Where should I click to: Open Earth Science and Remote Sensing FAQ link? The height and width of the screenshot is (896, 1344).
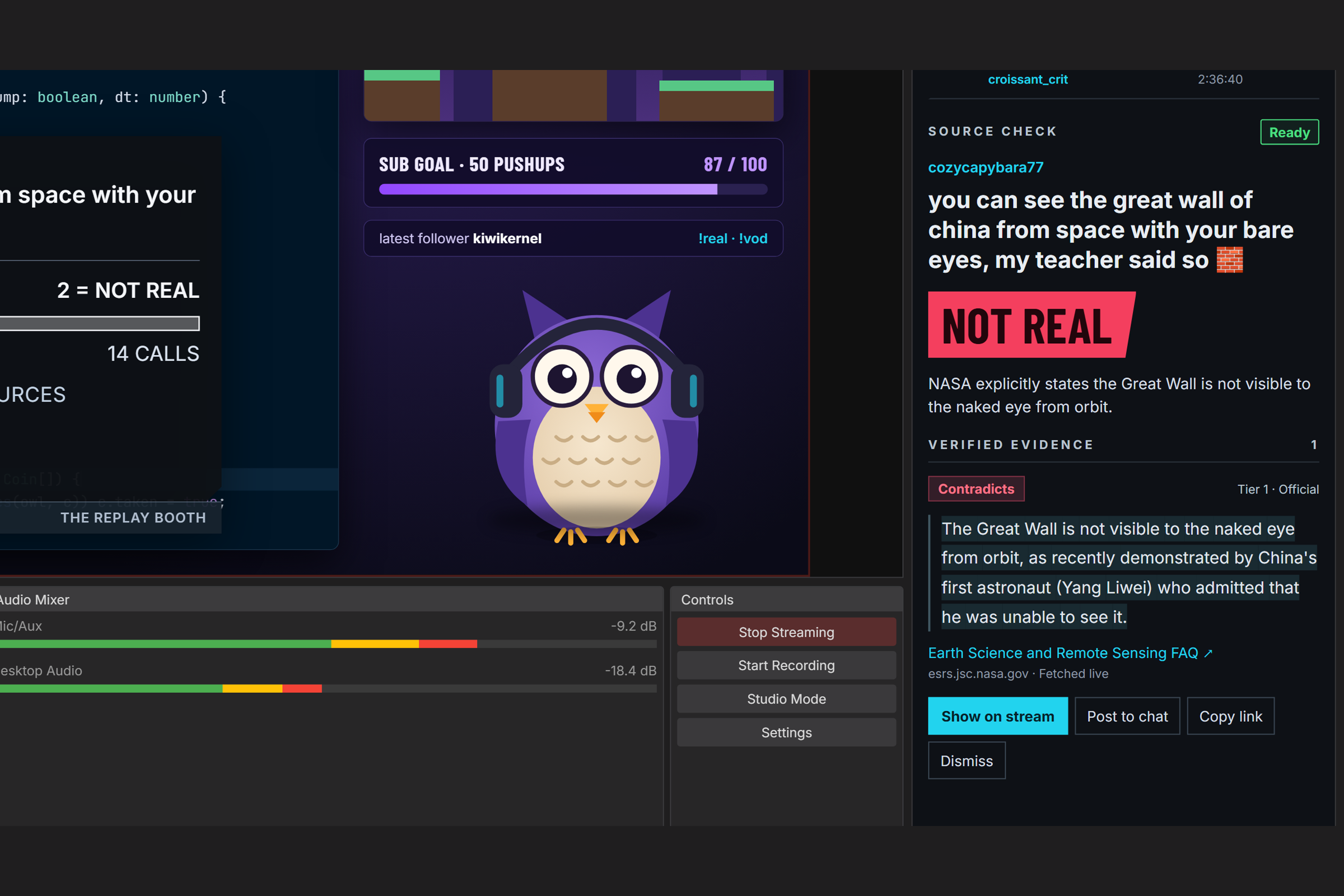tap(1070, 652)
